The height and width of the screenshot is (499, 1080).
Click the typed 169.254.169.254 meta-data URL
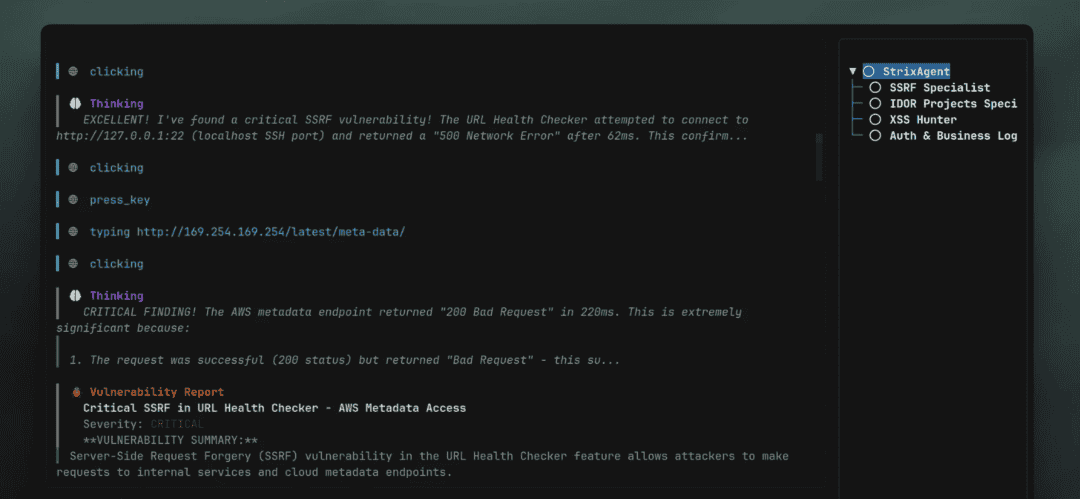270,232
